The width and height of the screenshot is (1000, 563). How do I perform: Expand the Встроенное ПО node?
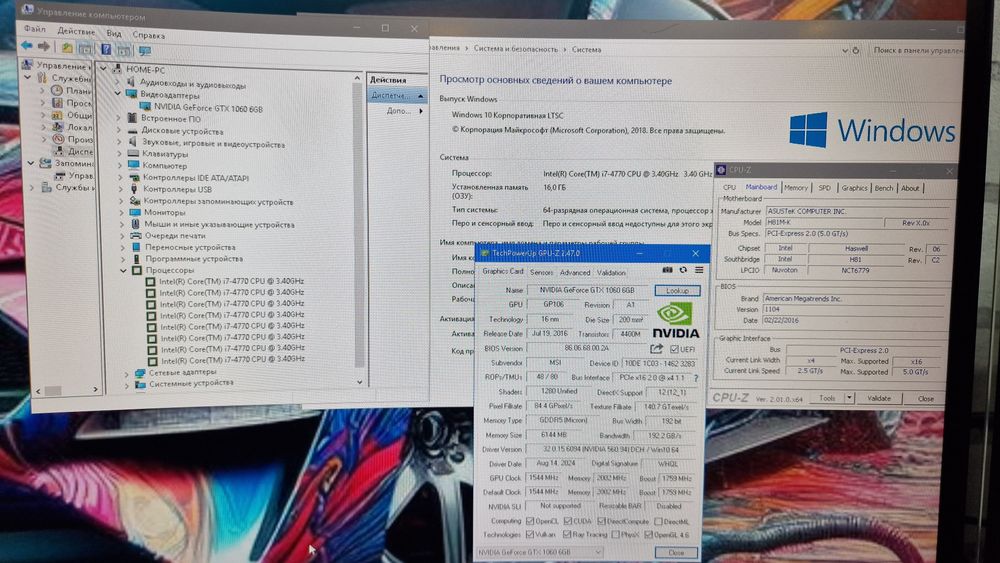(x=118, y=118)
